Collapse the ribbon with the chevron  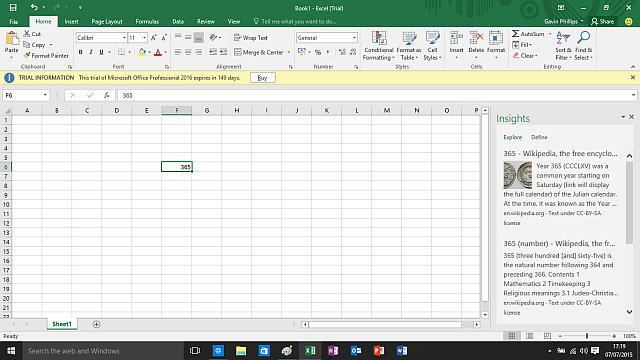(x=633, y=67)
